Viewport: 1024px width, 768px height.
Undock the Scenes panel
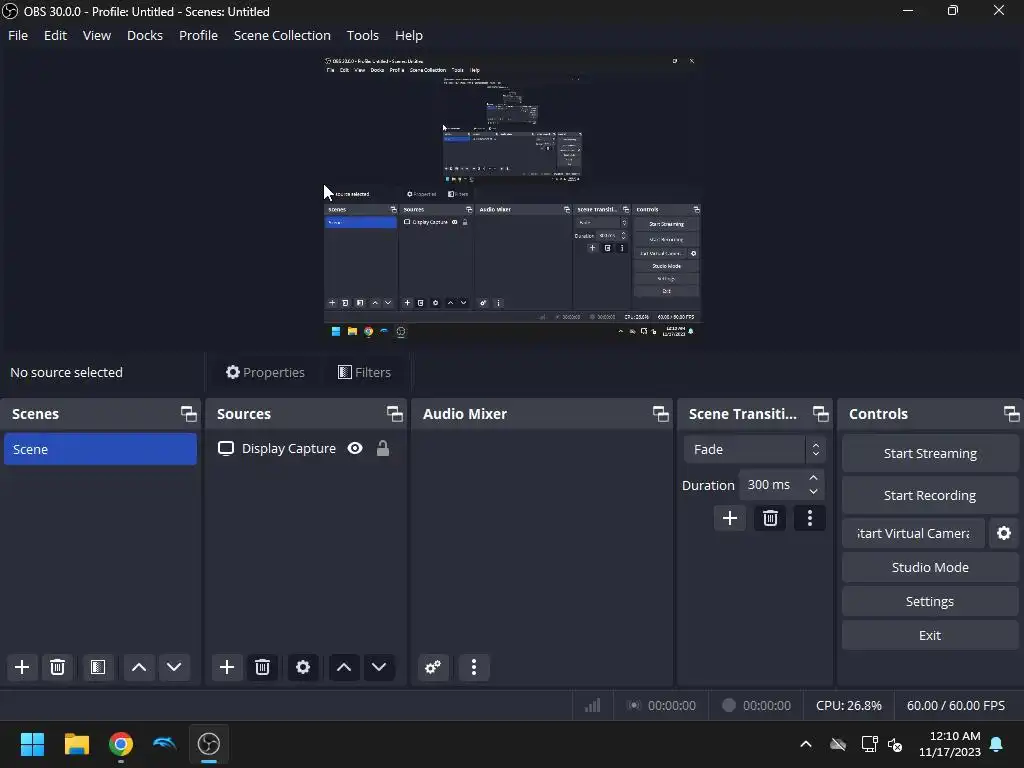click(189, 413)
